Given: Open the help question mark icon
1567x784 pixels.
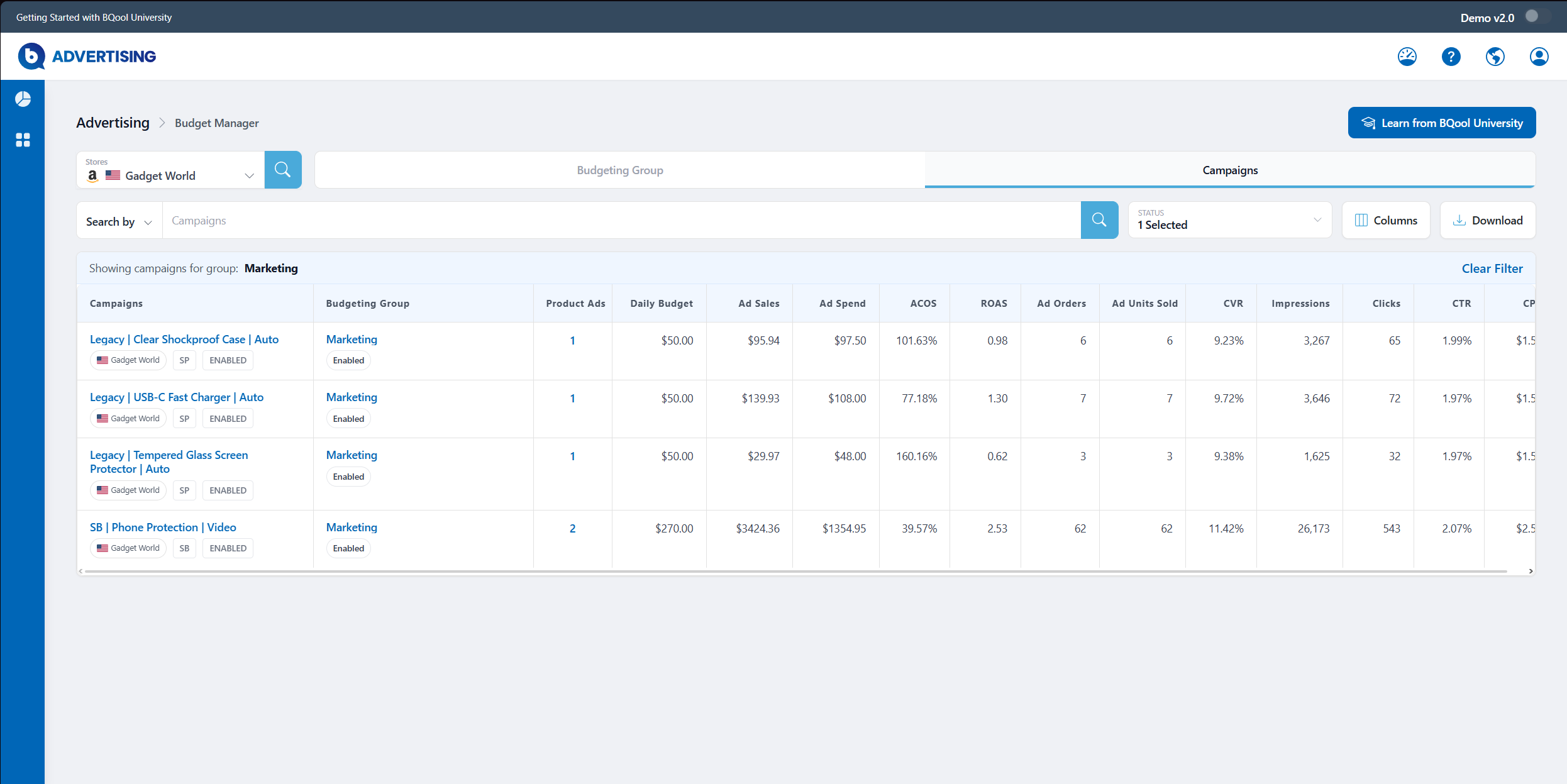Looking at the screenshot, I should tap(1451, 57).
